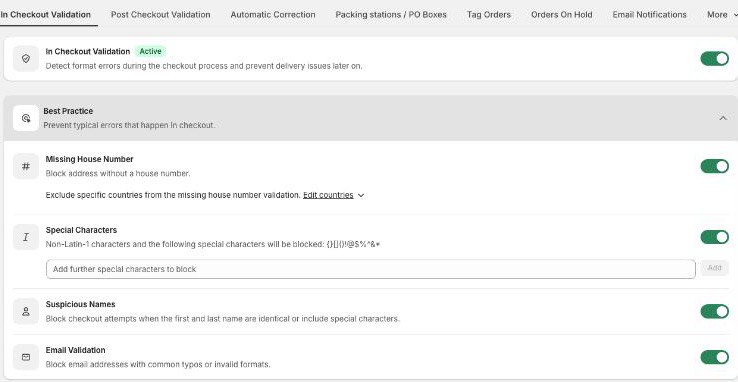Click the Missing House Number heading
Viewport: 738px width, 382px height.
tap(89, 159)
